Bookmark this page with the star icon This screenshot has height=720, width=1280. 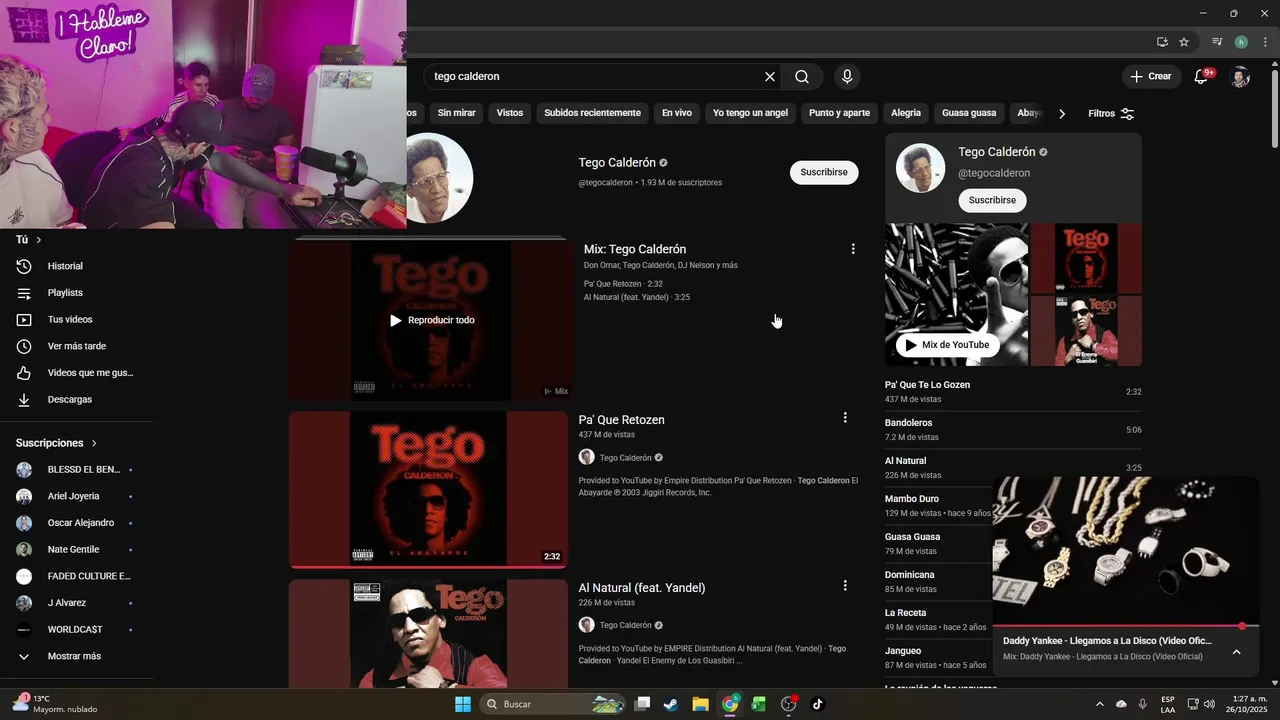click(x=1184, y=42)
